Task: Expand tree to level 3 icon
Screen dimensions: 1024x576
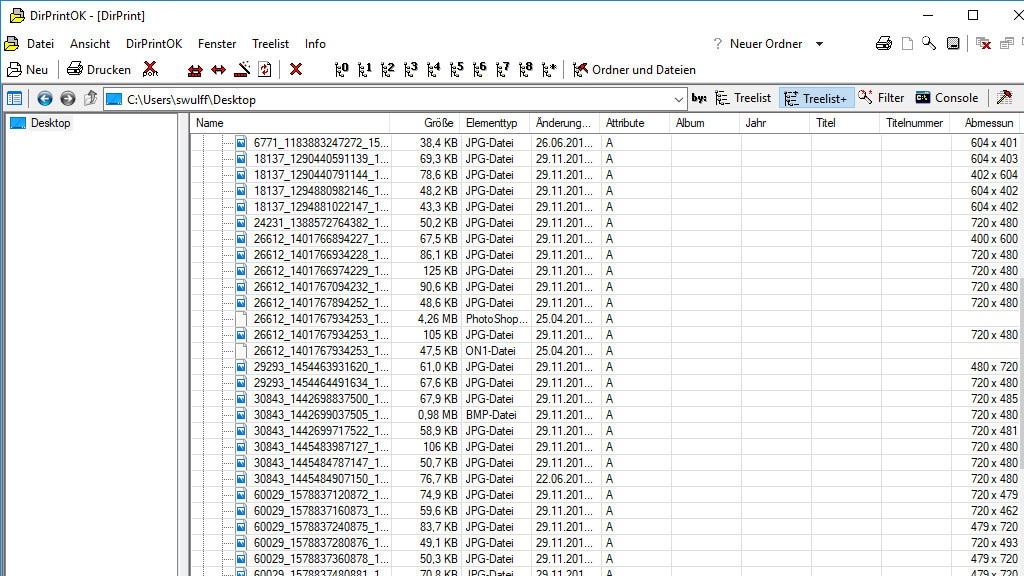Action: (411, 70)
